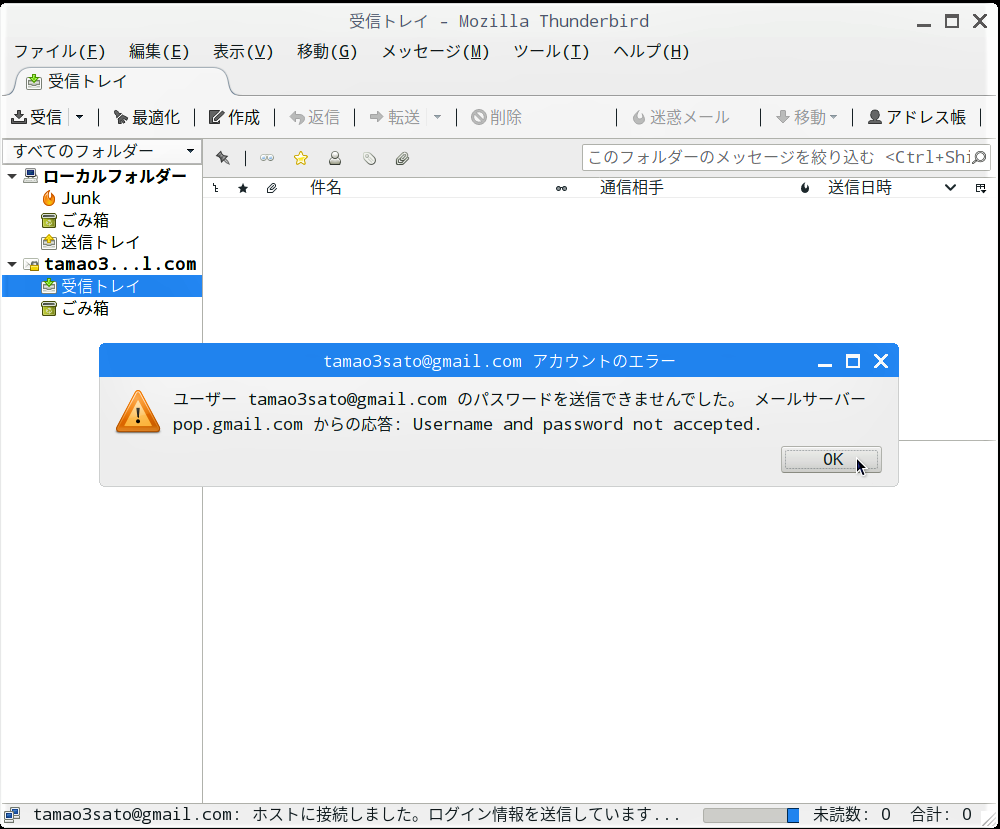Sort messages by 通信相手 column
The width and height of the screenshot is (1000, 829).
(631, 187)
